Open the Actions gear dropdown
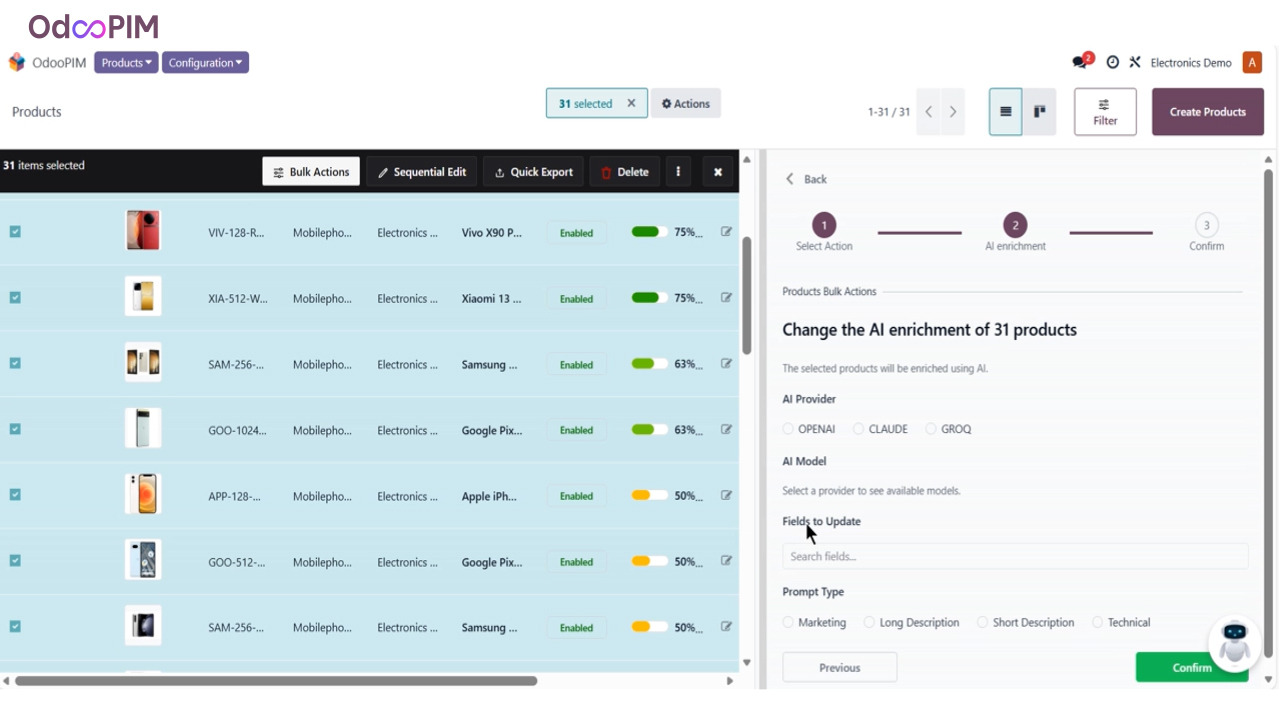Viewport: 1280px width, 720px height. (686, 103)
